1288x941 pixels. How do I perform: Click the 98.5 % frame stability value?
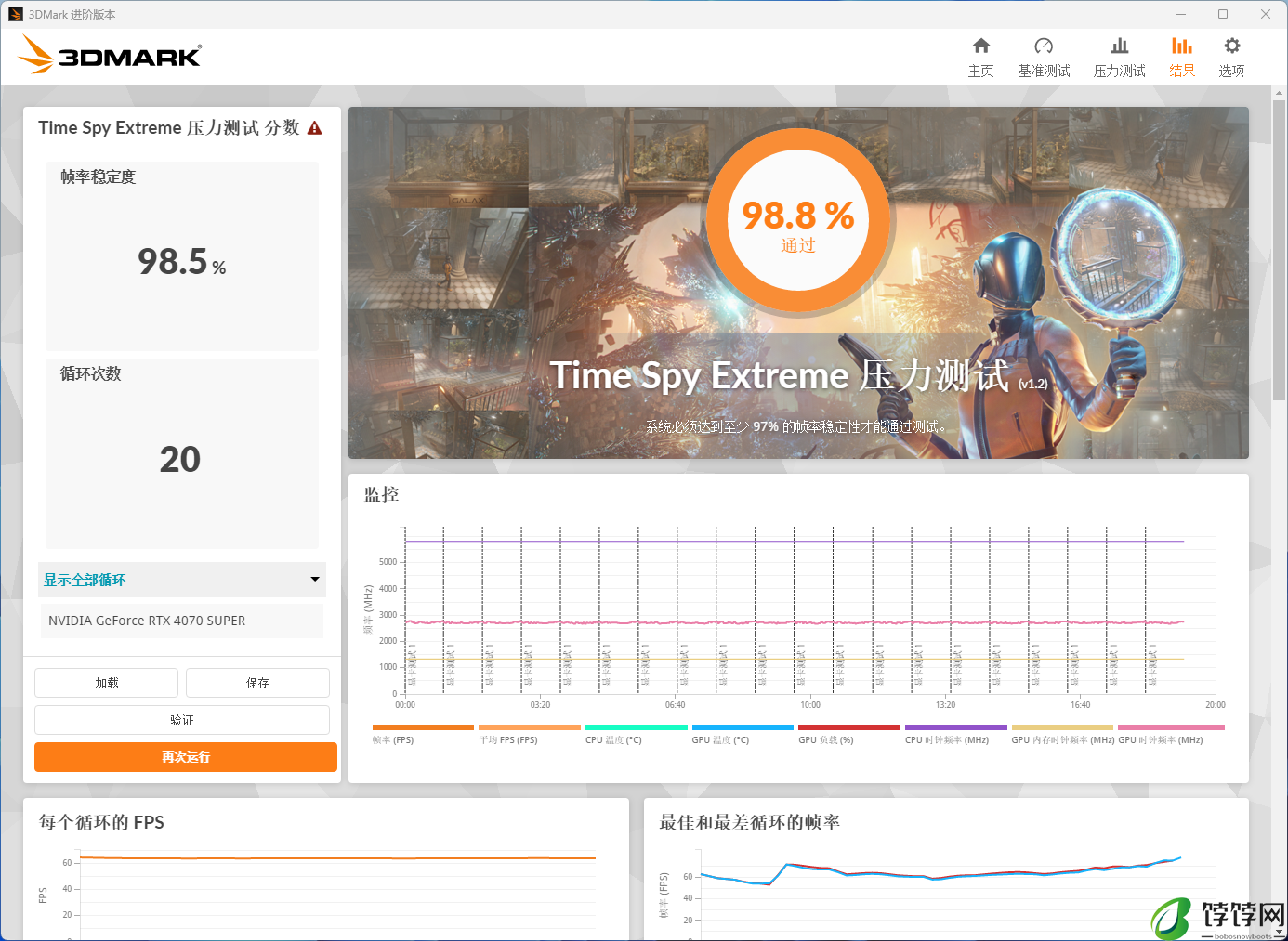[x=182, y=262]
